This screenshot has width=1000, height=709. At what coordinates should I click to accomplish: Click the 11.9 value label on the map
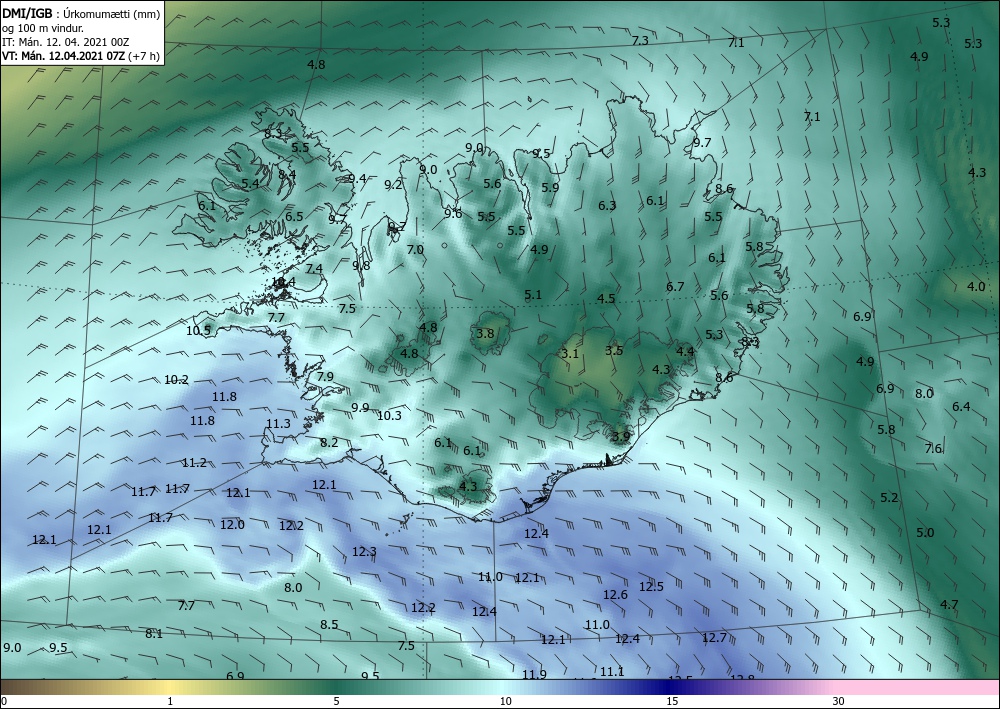534,675
